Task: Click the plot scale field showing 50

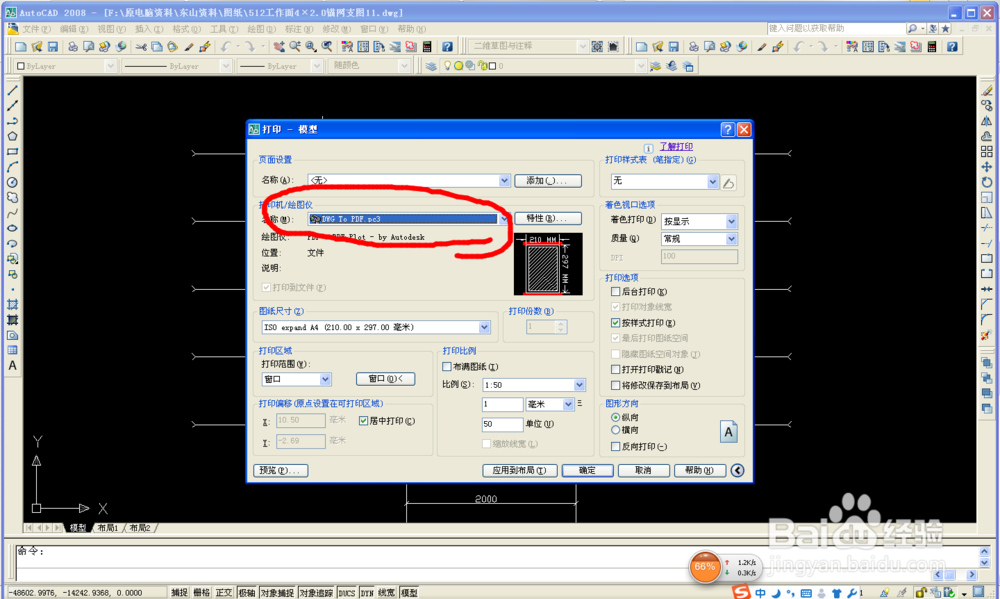Action: pos(502,424)
